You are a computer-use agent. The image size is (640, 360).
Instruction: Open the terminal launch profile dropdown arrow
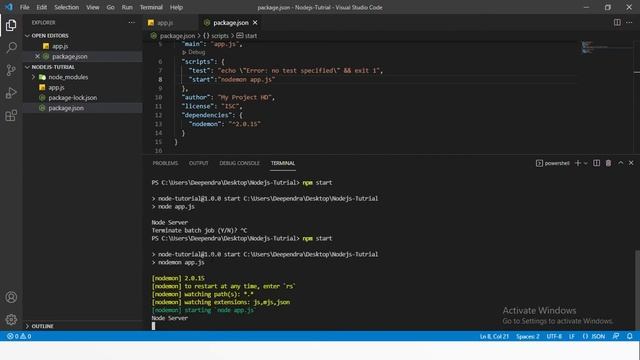point(586,163)
